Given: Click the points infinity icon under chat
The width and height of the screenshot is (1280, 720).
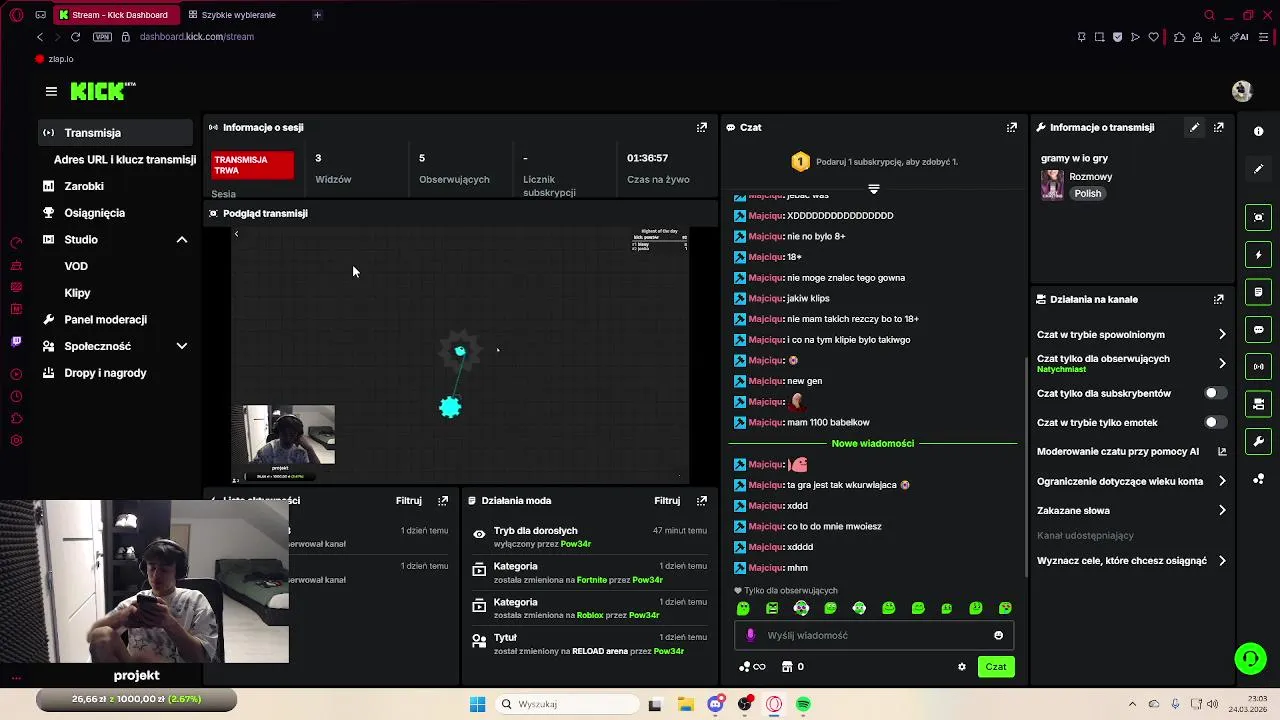Looking at the screenshot, I should 752,667.
